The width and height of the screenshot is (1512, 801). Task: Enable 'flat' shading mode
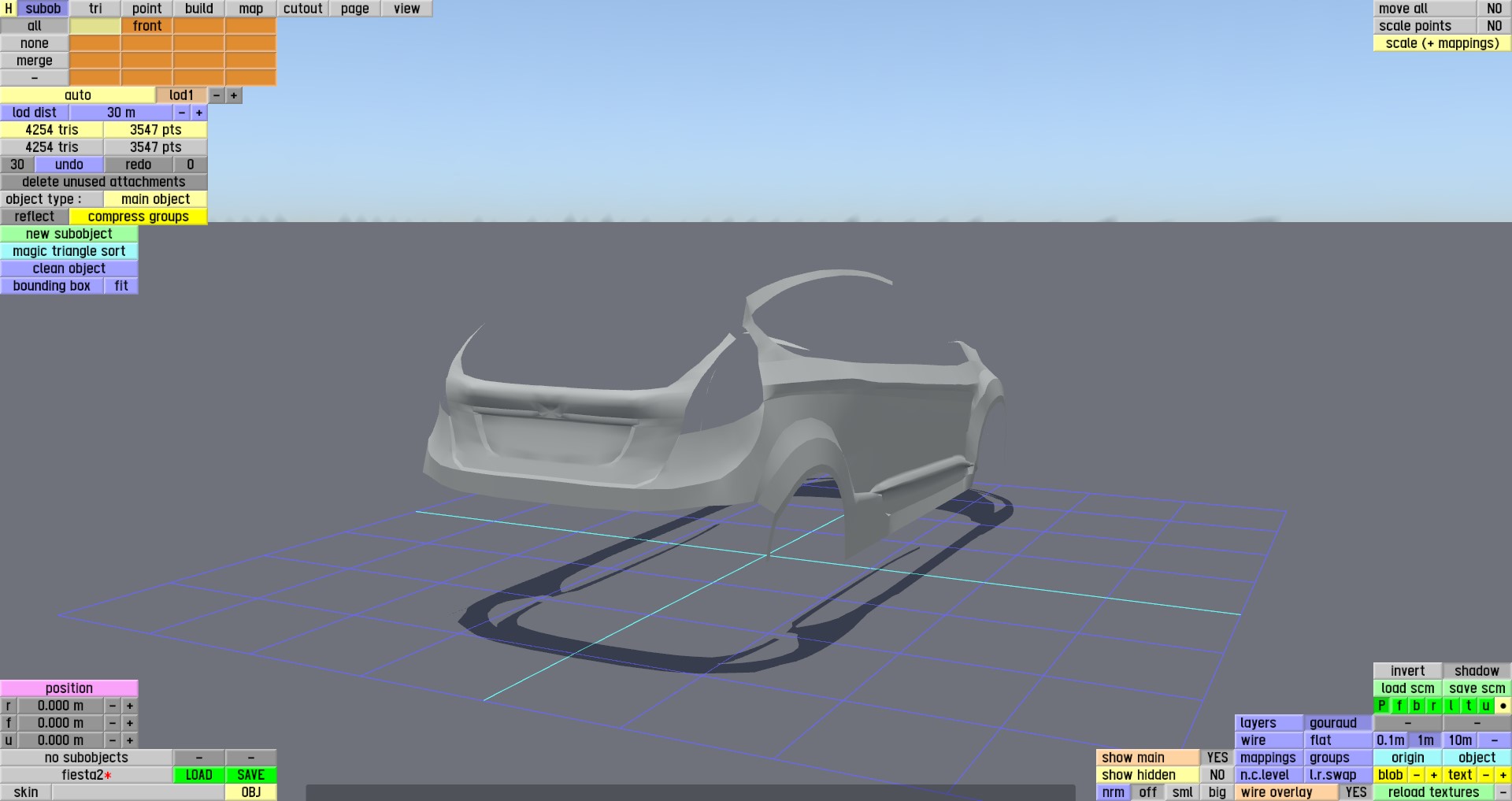(1339, 740)
